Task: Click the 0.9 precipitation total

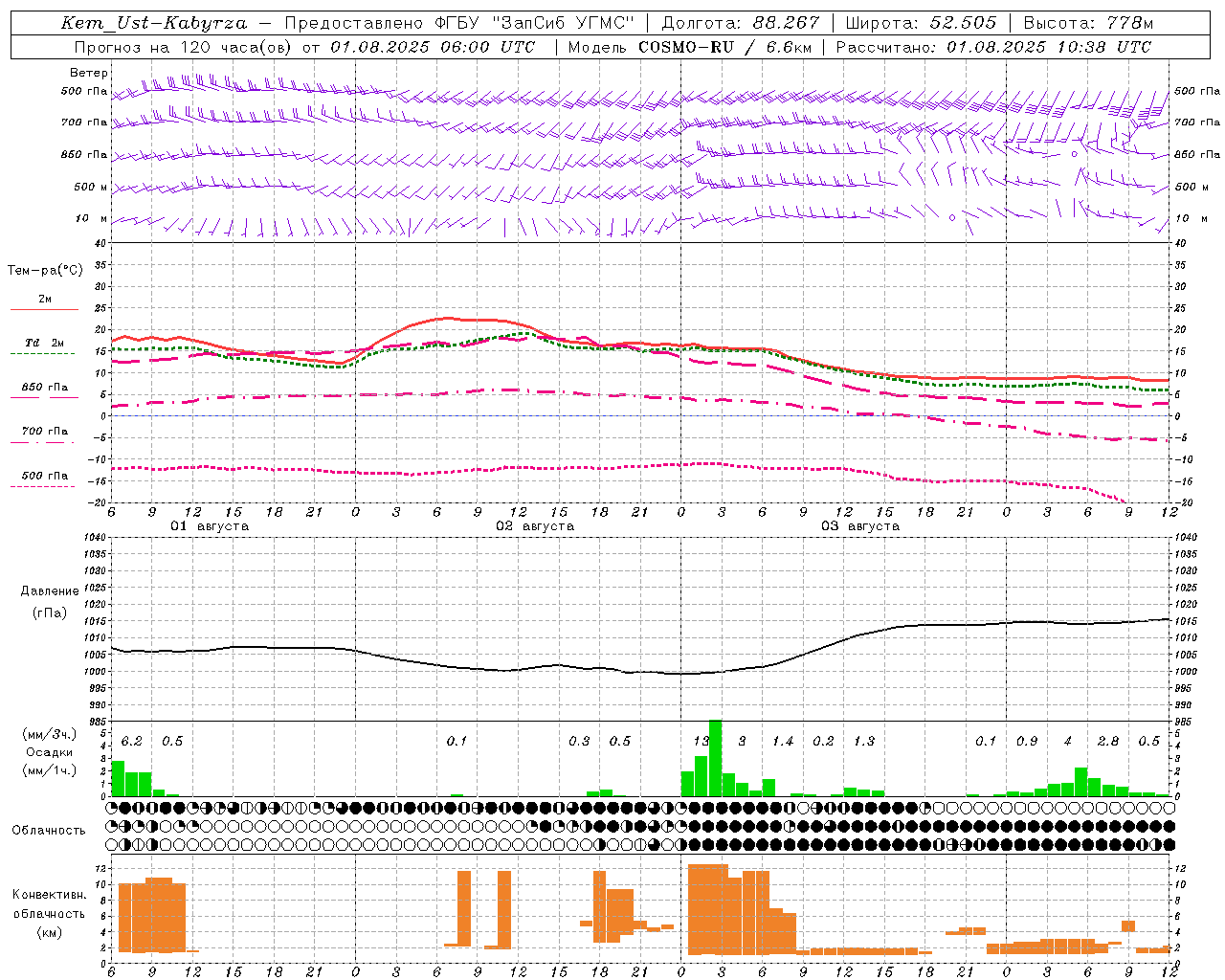Action: click(x=1027, y=742)
